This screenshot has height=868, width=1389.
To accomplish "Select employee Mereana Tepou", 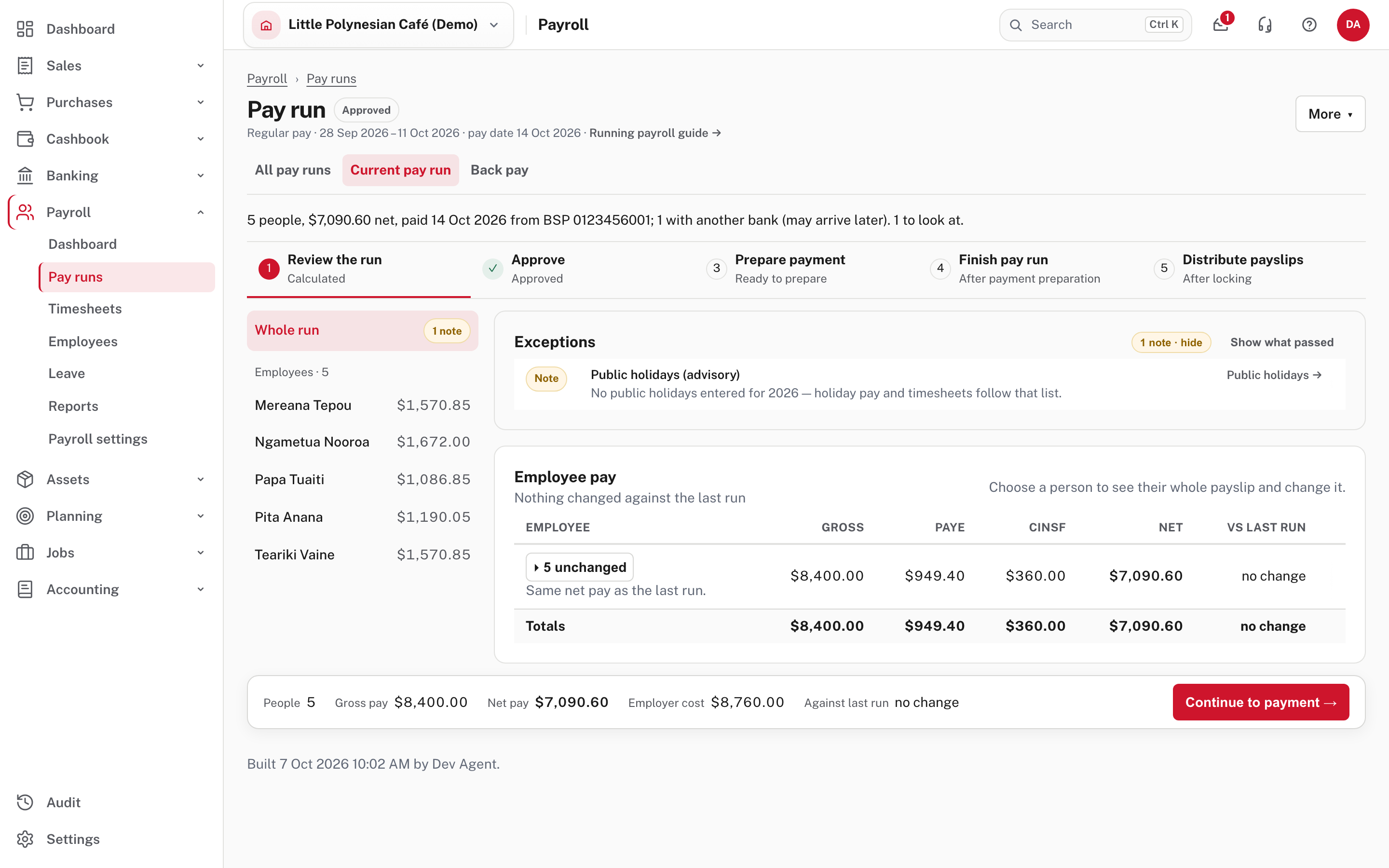I will 362,405.
